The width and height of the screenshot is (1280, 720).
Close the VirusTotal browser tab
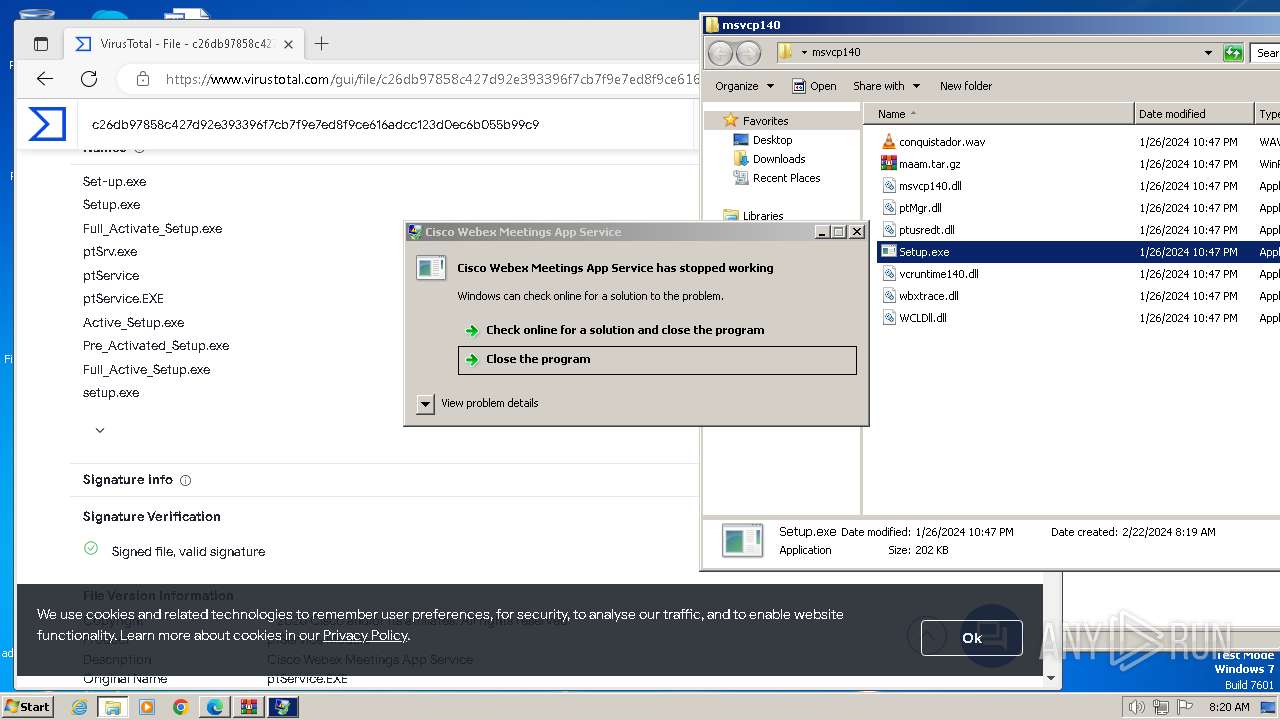click(x=289, y=44)
